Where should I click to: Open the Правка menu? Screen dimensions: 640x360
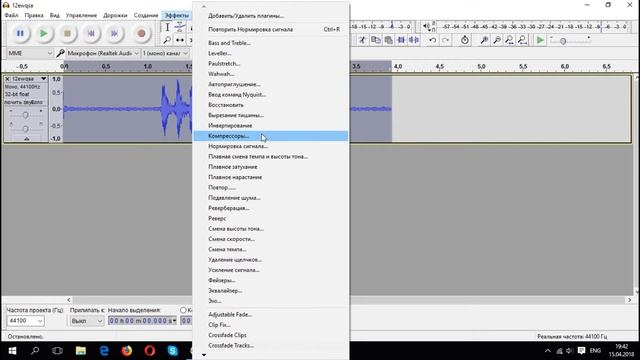pos(34,15)
